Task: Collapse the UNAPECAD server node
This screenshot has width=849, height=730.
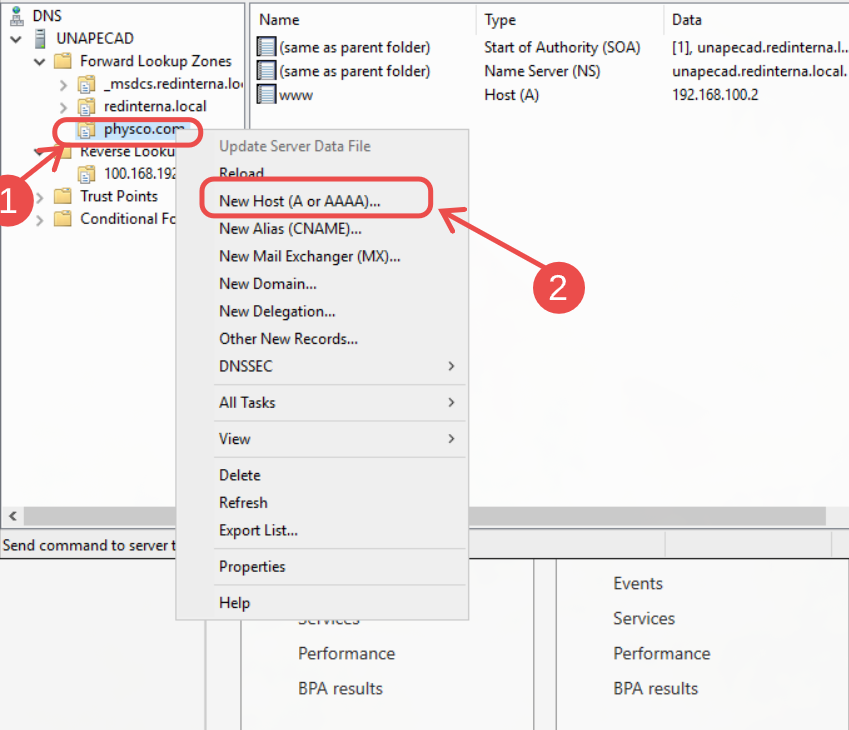Action: [x=16, y=39]
